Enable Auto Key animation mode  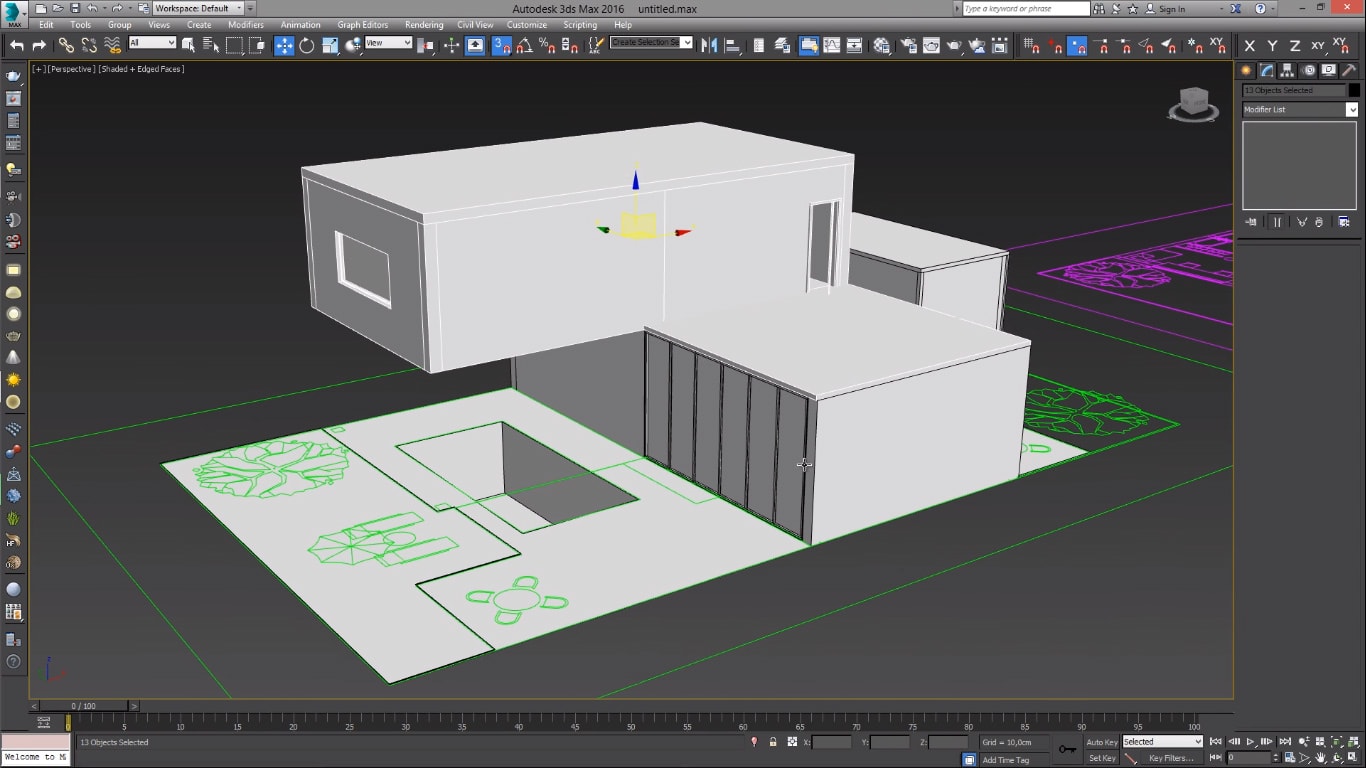tap(1101, 742)
